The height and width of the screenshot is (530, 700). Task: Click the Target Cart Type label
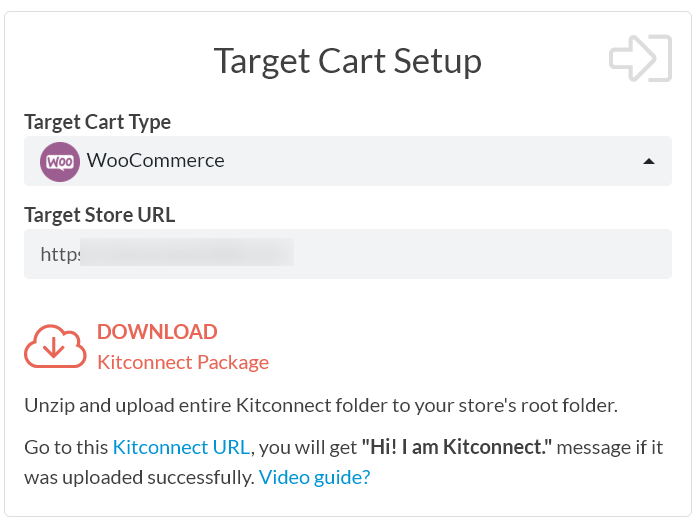tap(97, 122)
